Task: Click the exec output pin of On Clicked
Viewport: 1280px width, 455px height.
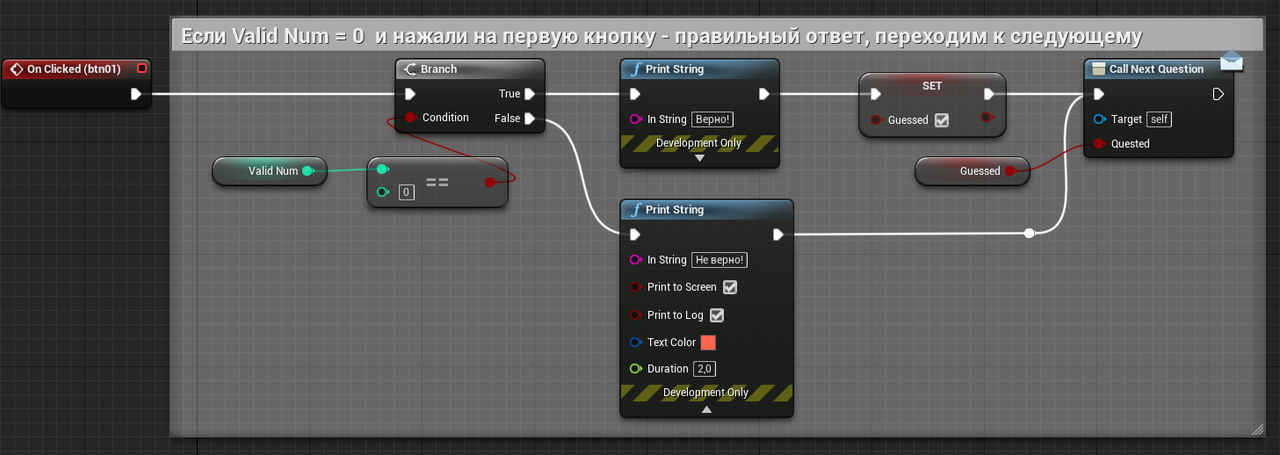Action: click(137, 95)
